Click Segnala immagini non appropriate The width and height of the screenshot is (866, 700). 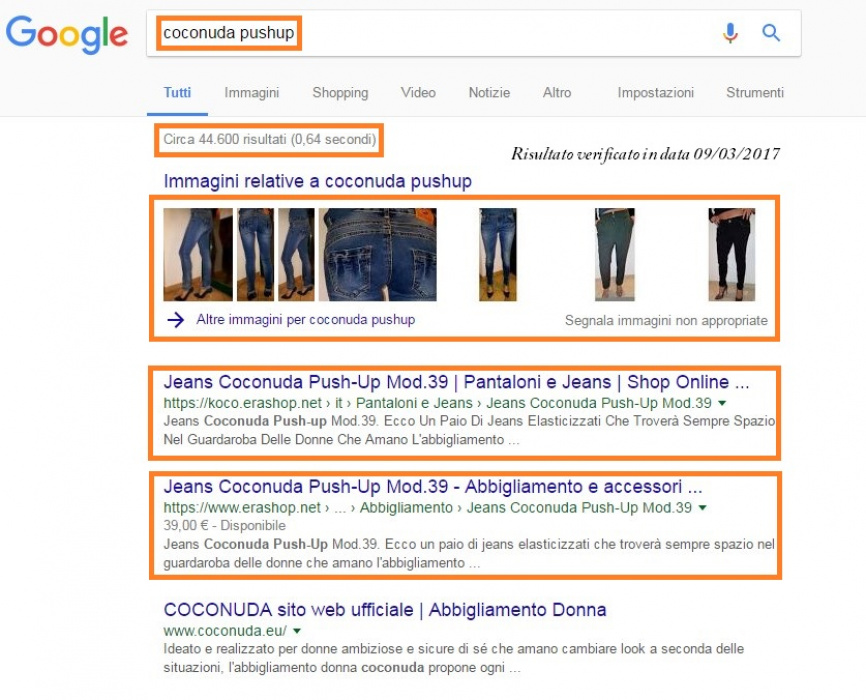666,320
